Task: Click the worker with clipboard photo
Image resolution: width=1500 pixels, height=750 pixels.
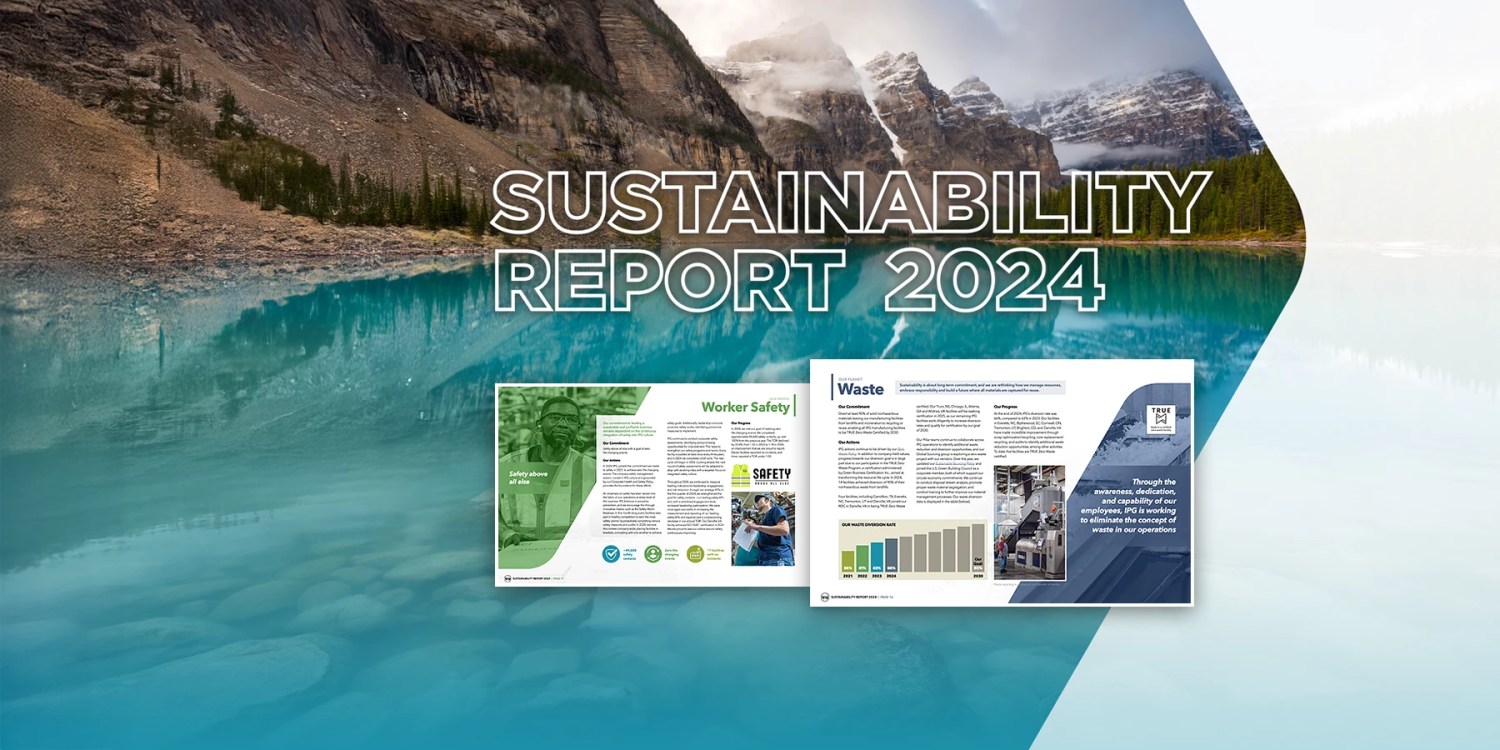Action: [763, 528]
